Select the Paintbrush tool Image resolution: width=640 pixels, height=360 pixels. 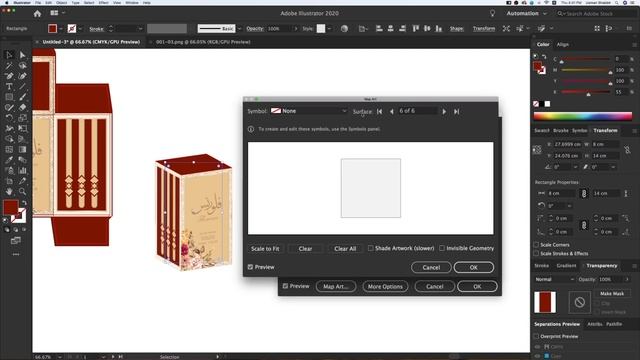pyautogui.click(x=22, y=97)
